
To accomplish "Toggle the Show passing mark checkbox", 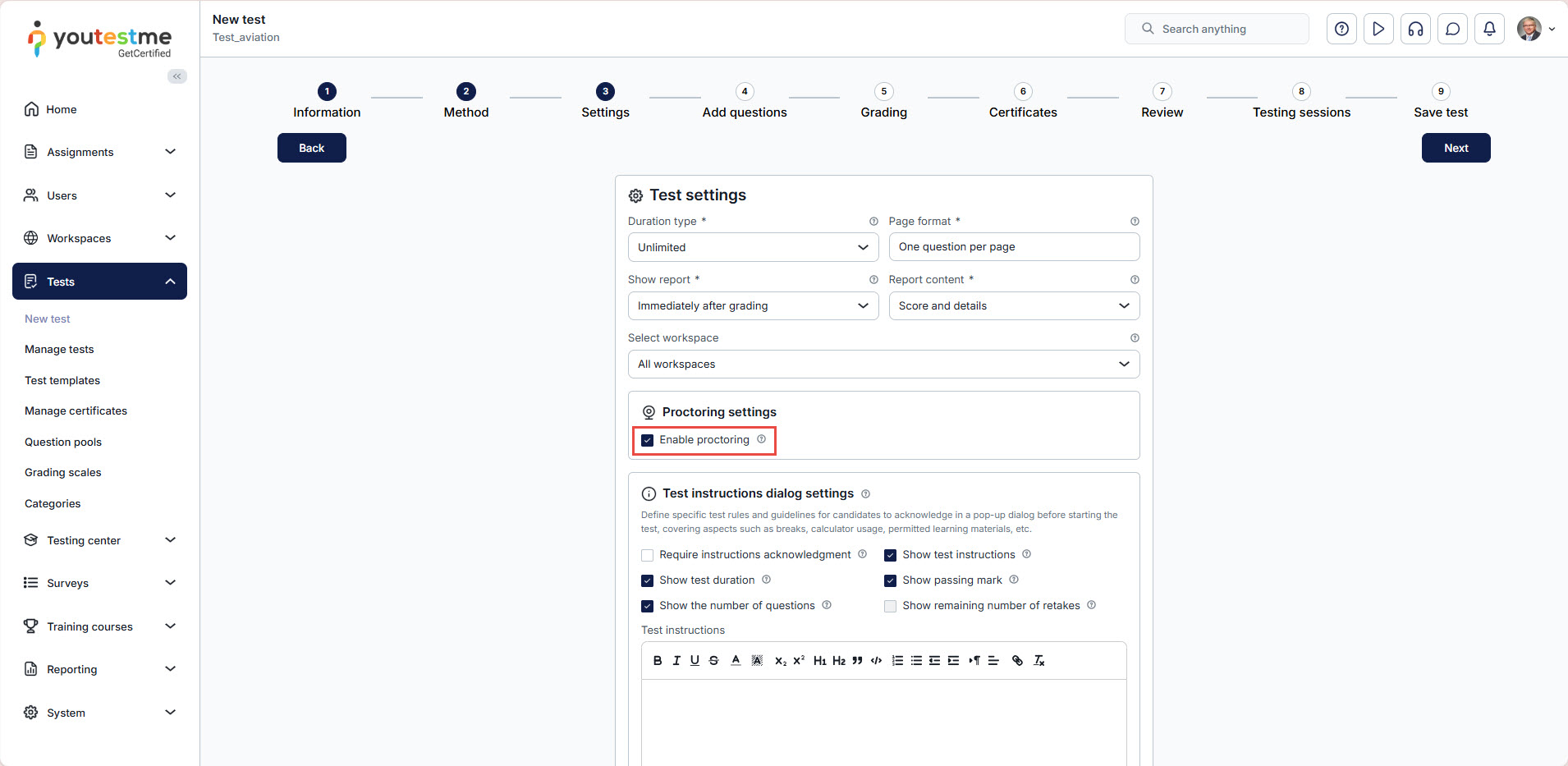I will [x=891, y=580].
